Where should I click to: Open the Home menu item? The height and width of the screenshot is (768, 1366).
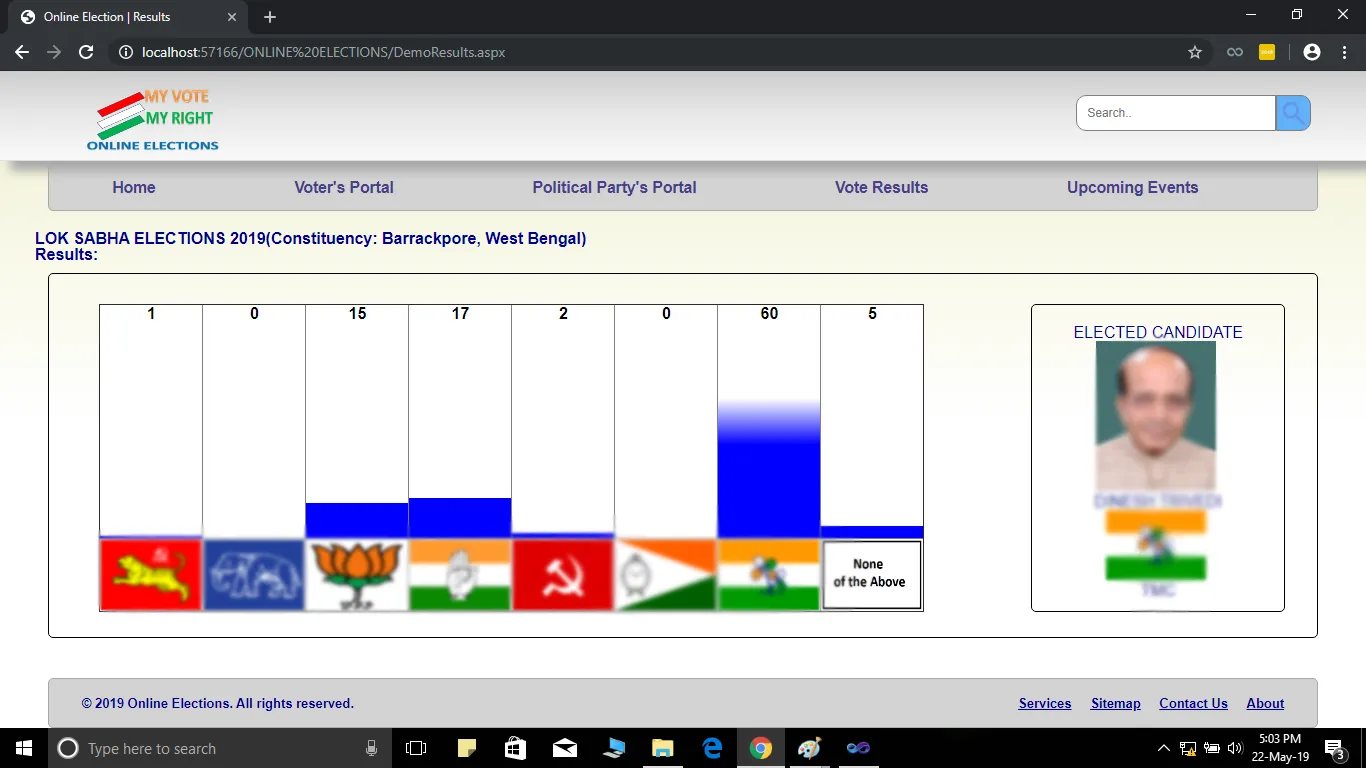[134, 187]
